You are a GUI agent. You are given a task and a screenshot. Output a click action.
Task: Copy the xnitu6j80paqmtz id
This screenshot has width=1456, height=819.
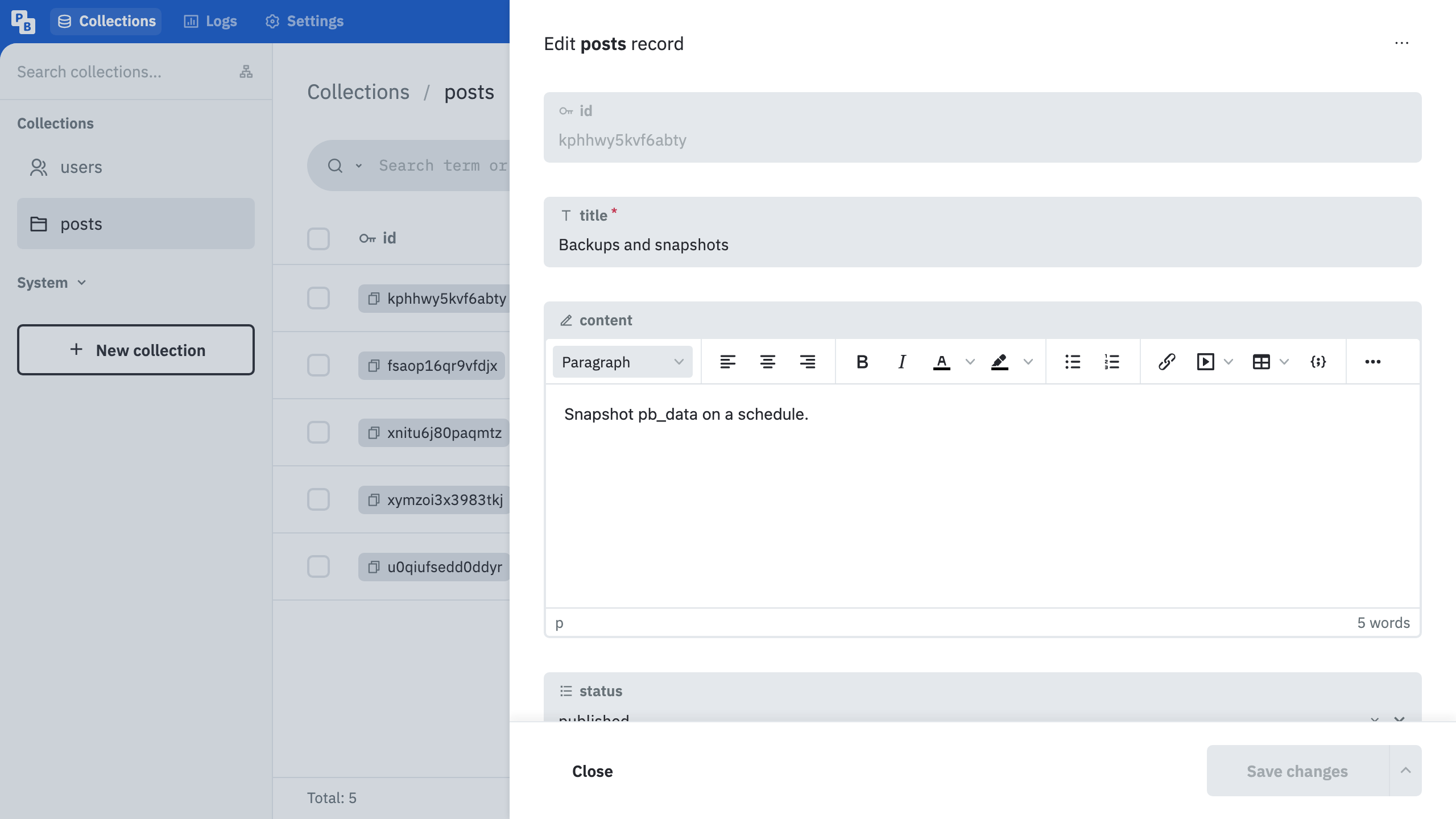(374, 433)
